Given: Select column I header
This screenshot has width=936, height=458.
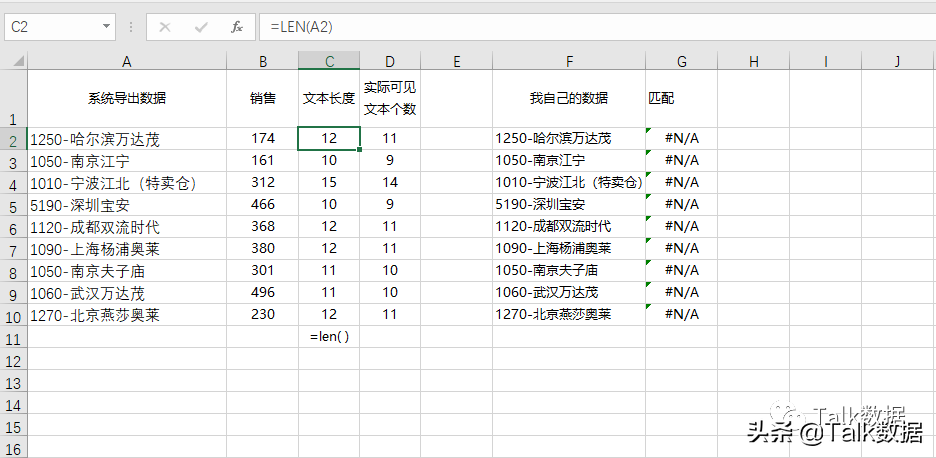Looking at the screenshot, I should 826,61.
